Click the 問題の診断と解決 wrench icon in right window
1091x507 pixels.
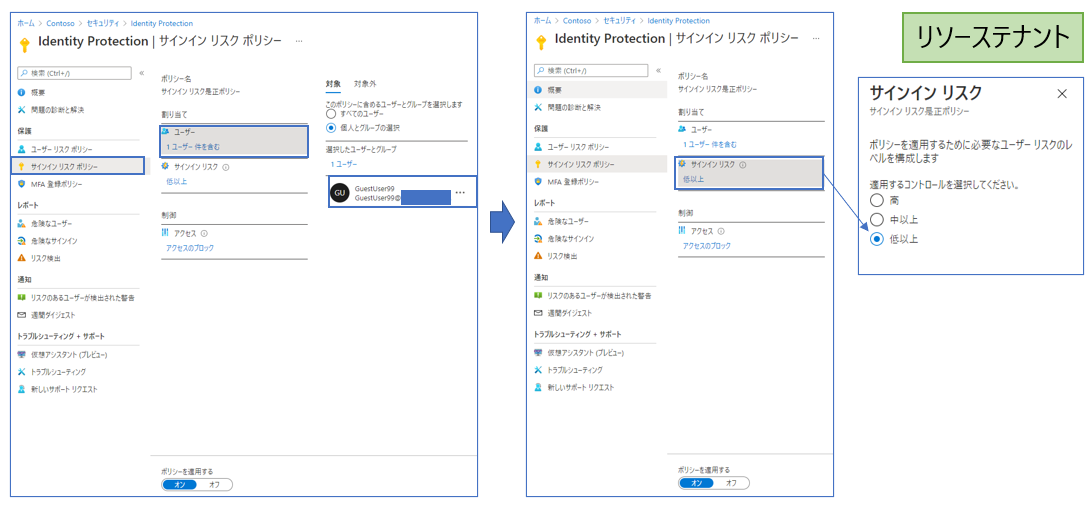coord(538,108)
